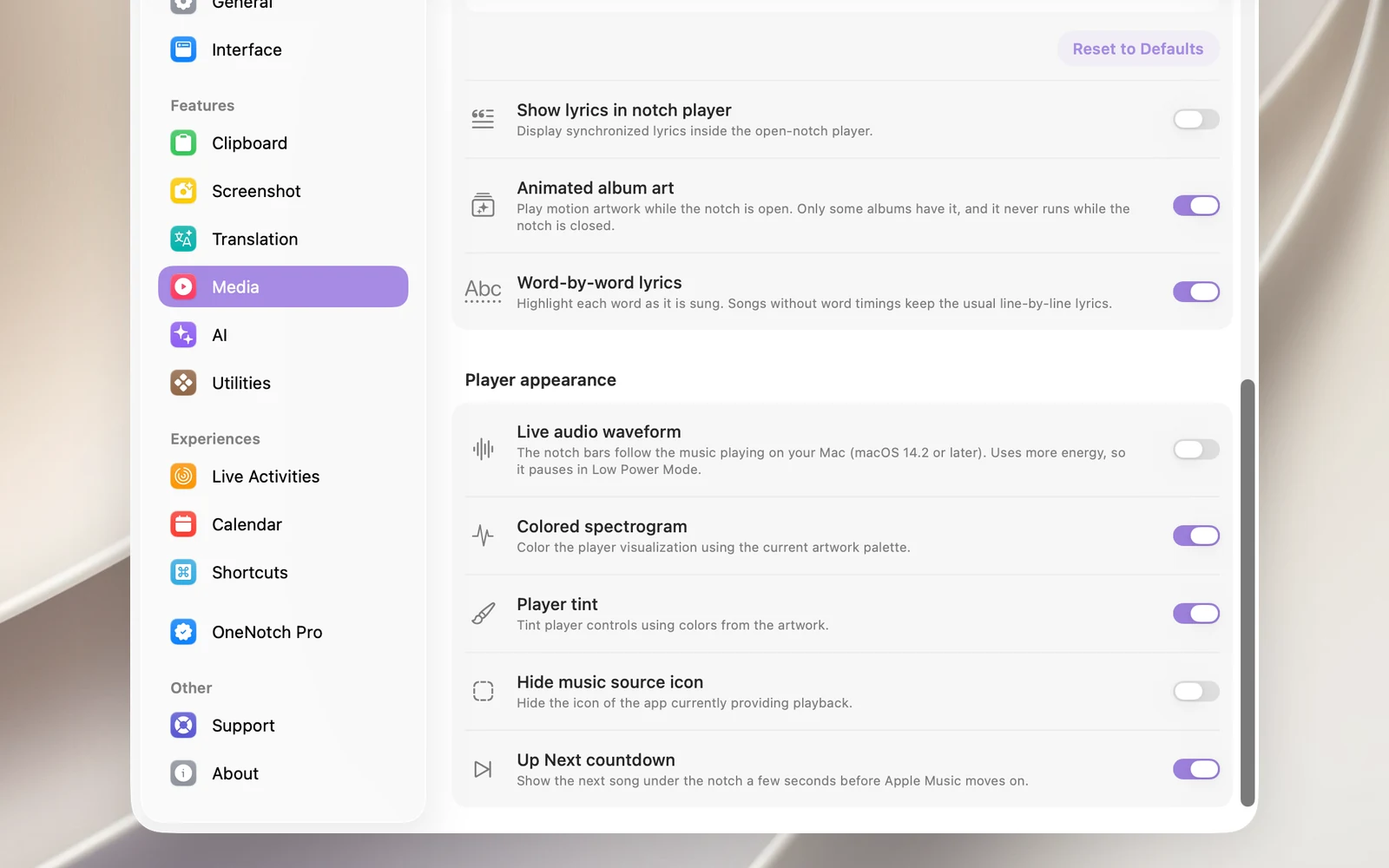Click the Translation icon in sidebar
Screen dimensions: 1389x868
coord(183,239)
